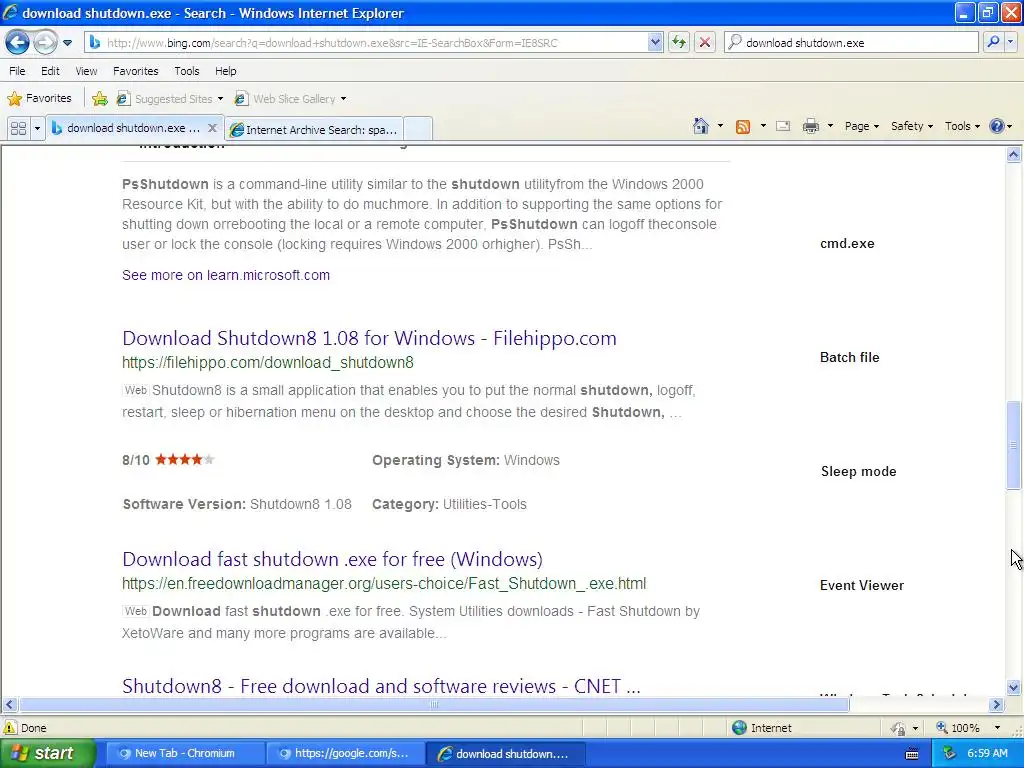Click the freedownloadmanager.org URL
This screenshot has width=1024, height=768.
point(384,583)
